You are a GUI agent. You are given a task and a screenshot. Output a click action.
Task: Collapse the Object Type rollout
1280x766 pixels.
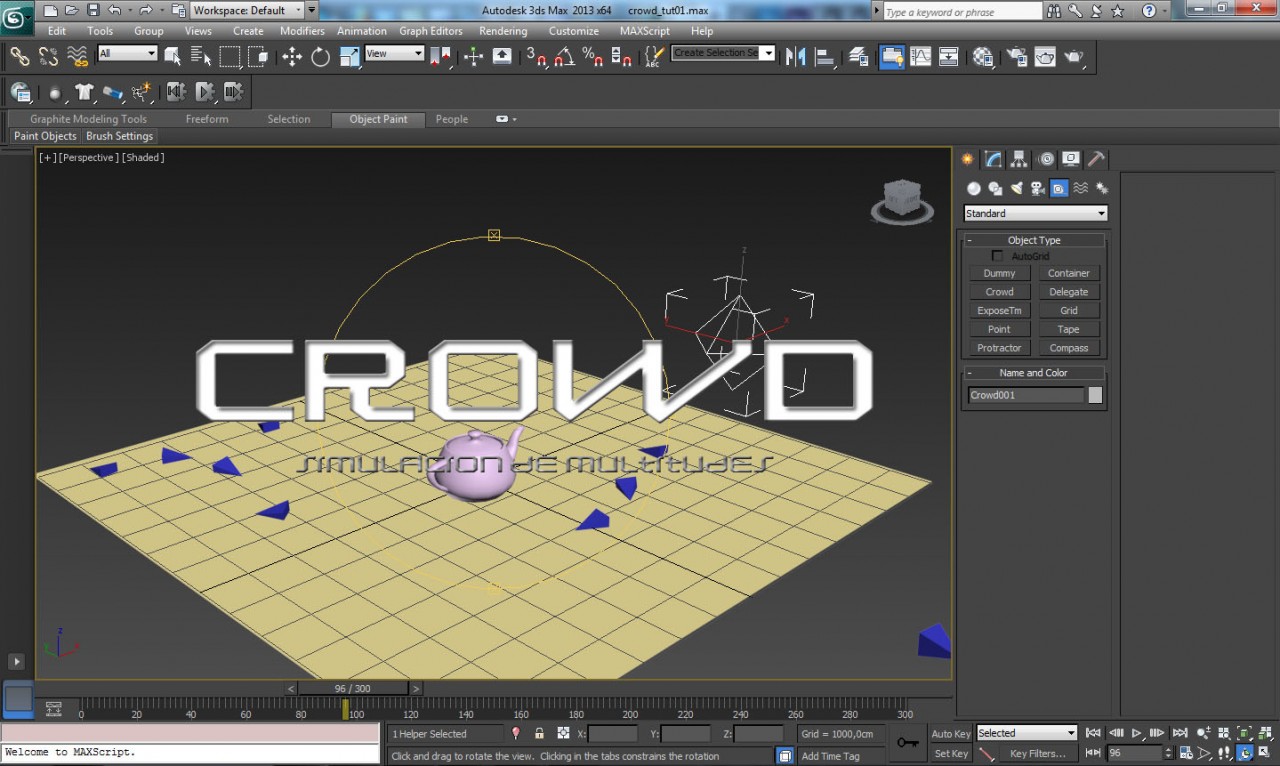click(x=1034, y=240)
